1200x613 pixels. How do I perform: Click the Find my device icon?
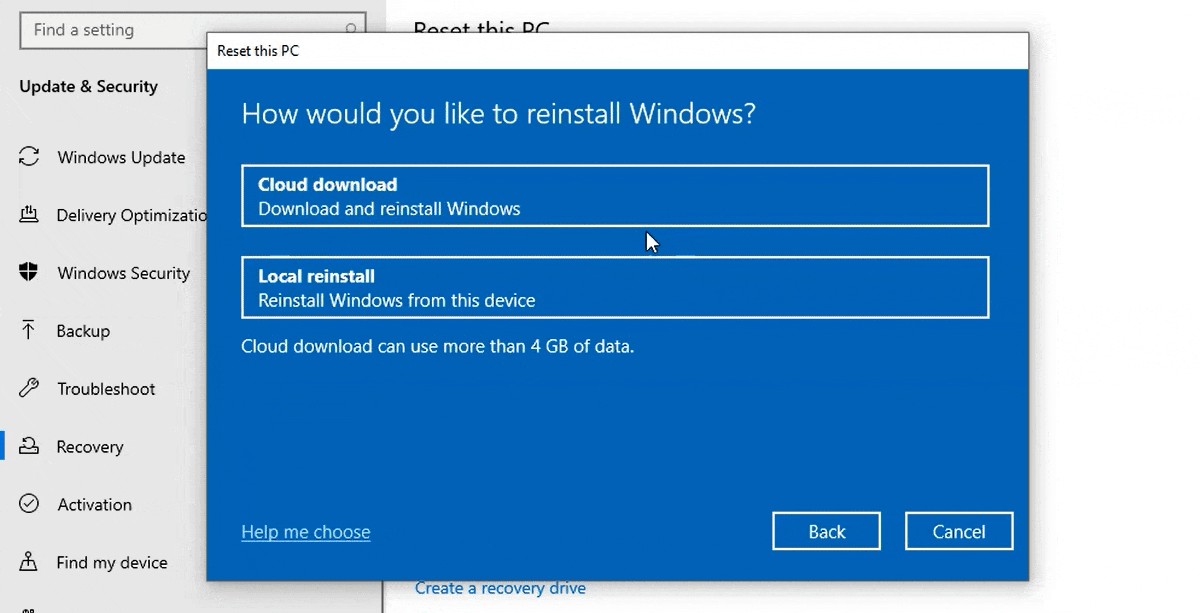click(29, 561)
